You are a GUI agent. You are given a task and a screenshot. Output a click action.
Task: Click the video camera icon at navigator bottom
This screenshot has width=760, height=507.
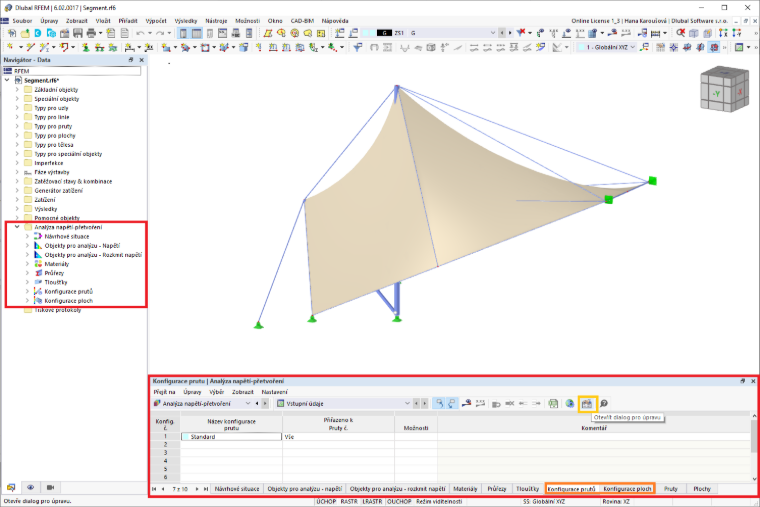click(x=50, y=488)
